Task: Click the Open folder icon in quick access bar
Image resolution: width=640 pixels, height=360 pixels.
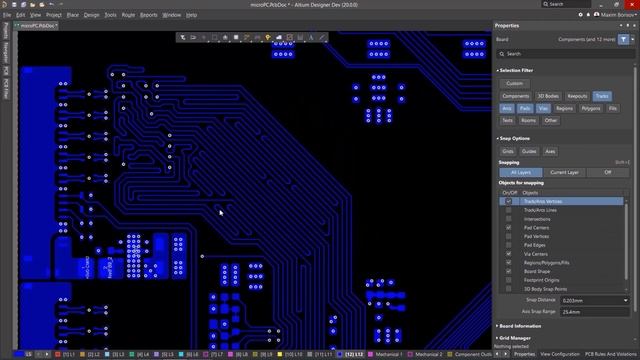Action: [x=33, y=4]
